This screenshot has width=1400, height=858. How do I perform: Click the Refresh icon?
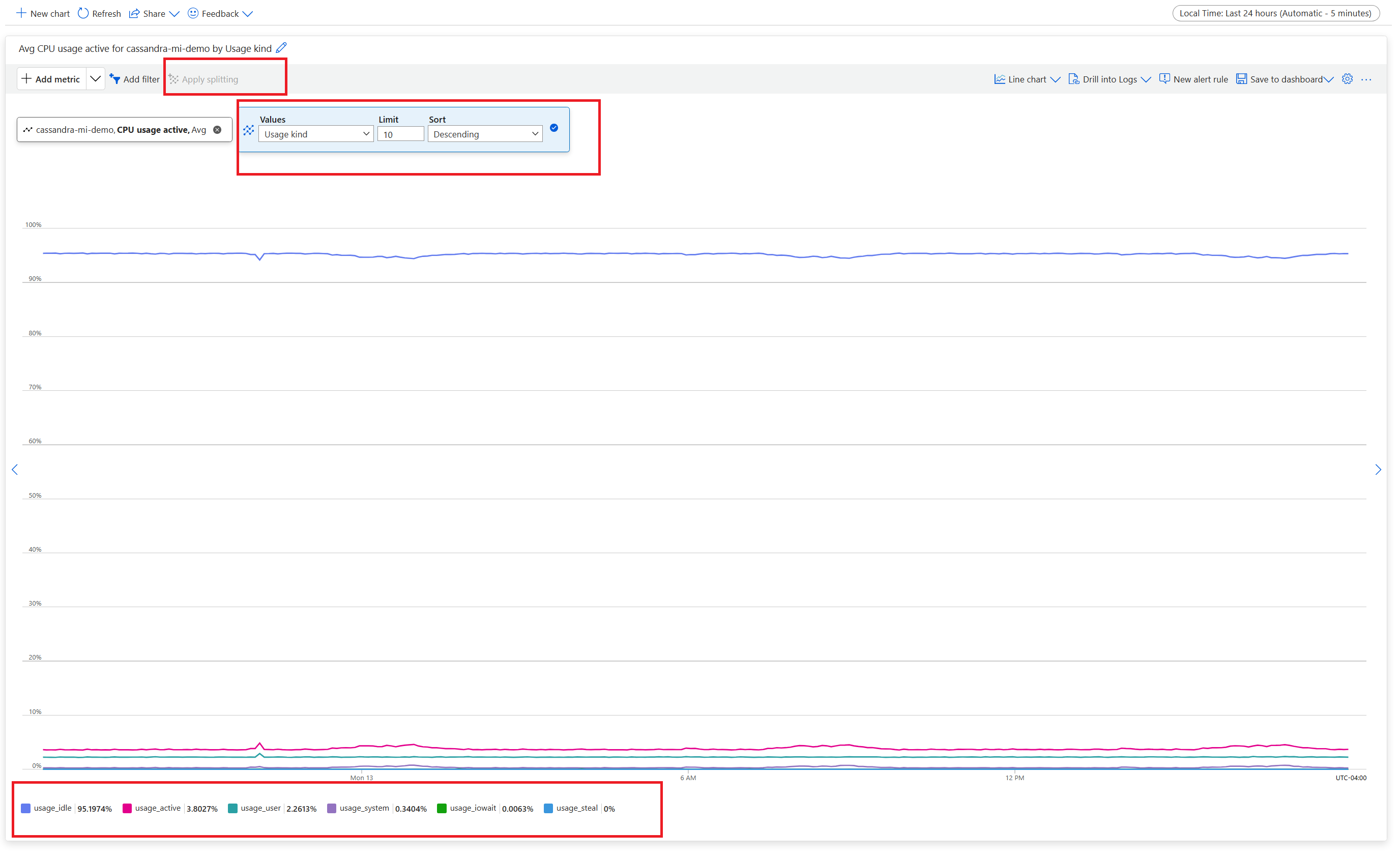point(83,13)
